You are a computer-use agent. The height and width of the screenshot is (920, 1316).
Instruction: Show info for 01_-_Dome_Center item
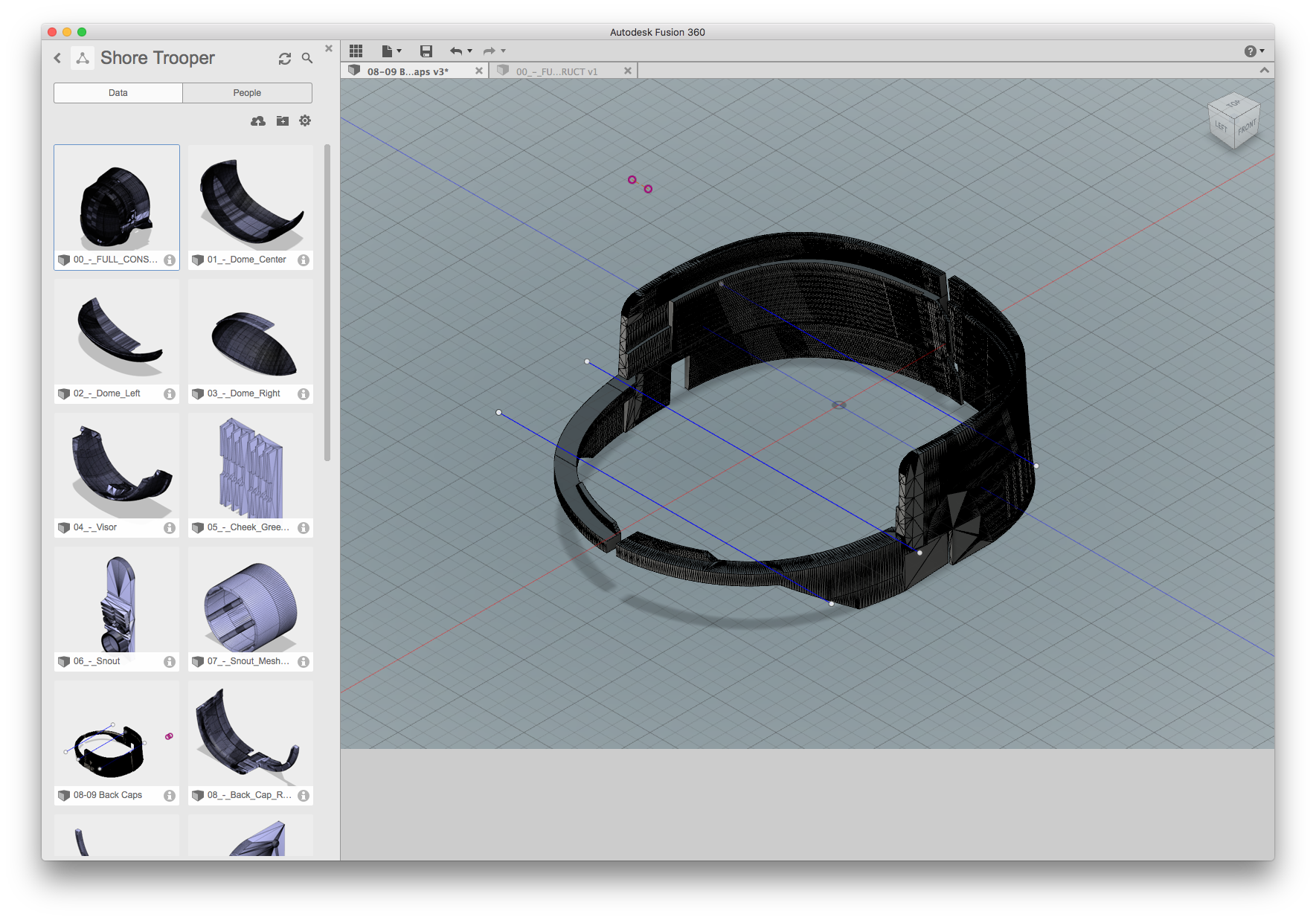coord(304,260)
